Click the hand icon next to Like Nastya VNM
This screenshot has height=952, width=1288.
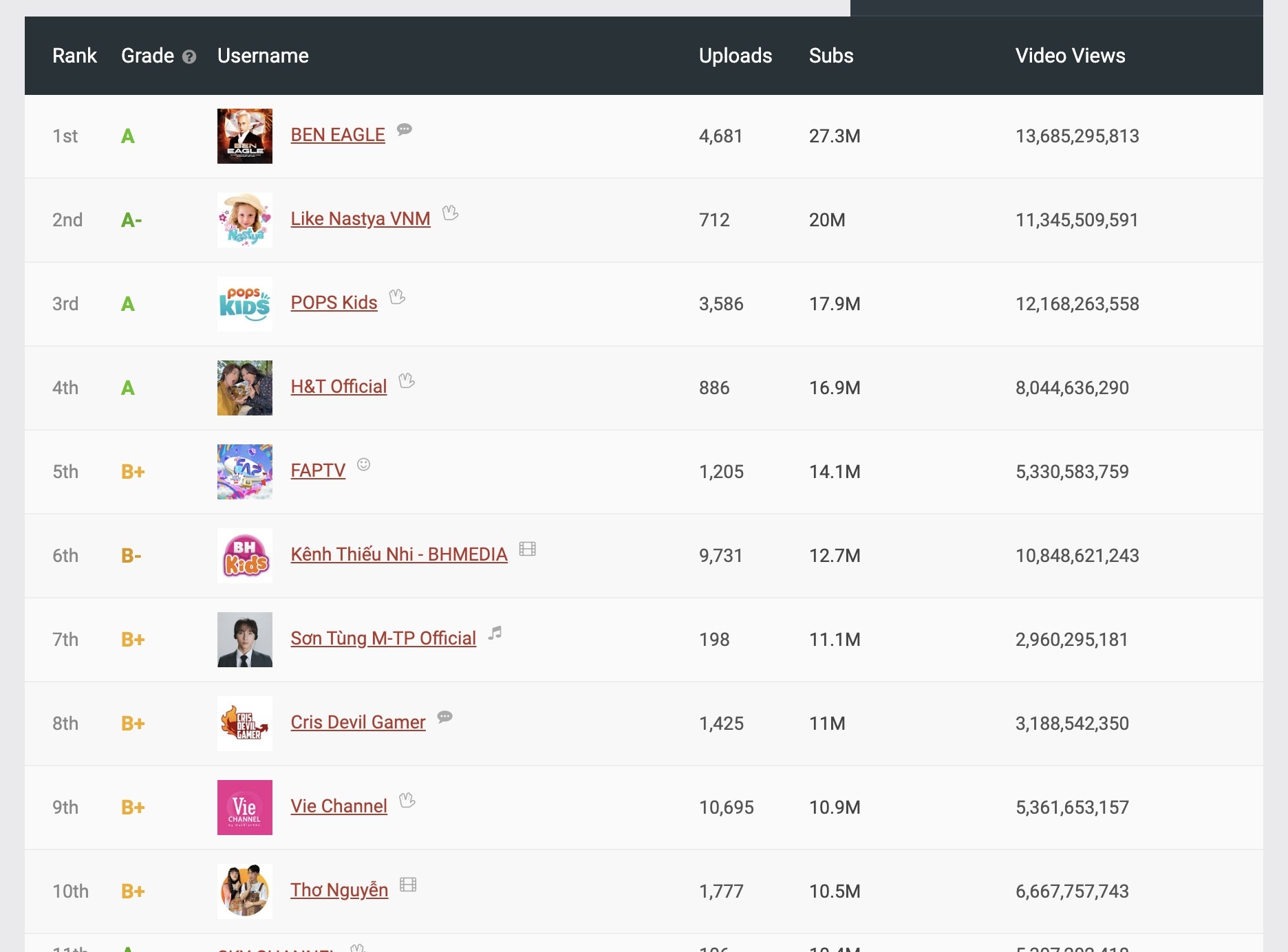(x=450, y=213)
